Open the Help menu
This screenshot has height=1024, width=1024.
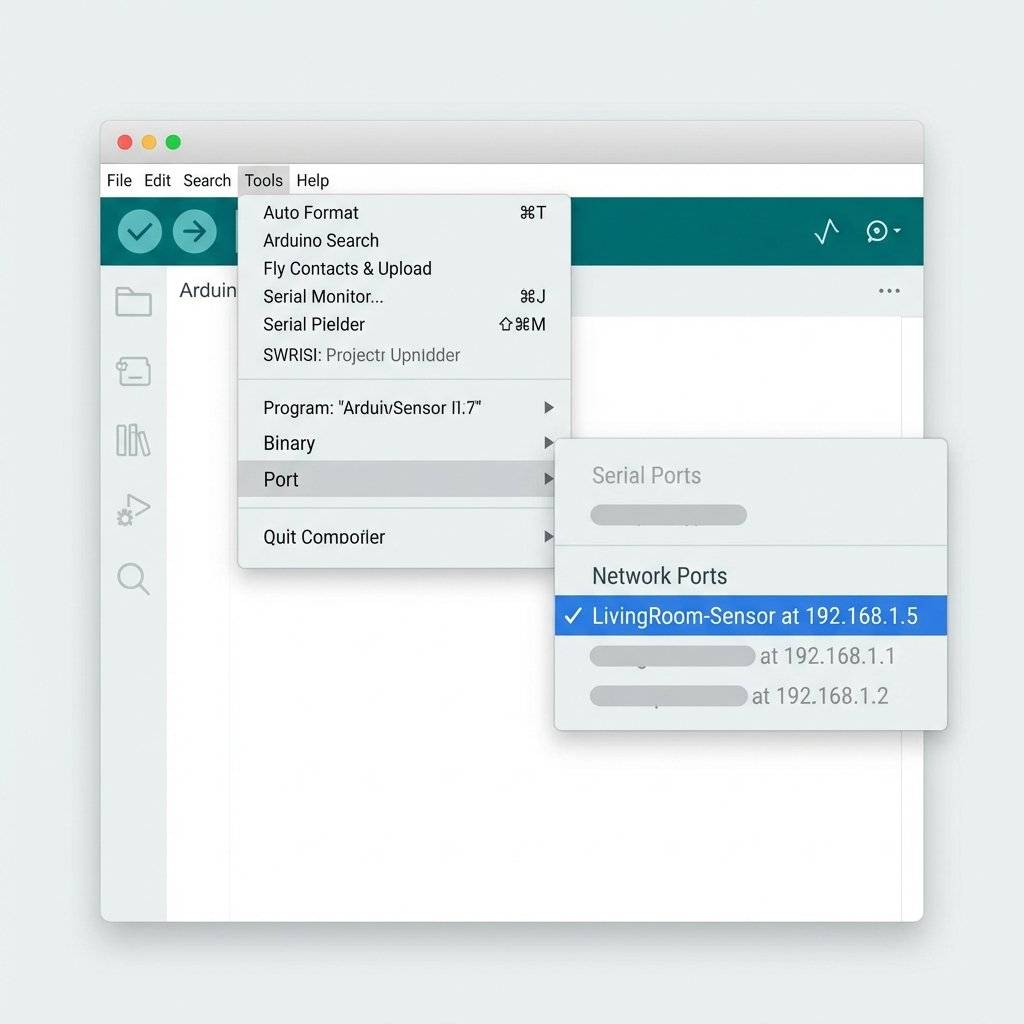[312, 181]
